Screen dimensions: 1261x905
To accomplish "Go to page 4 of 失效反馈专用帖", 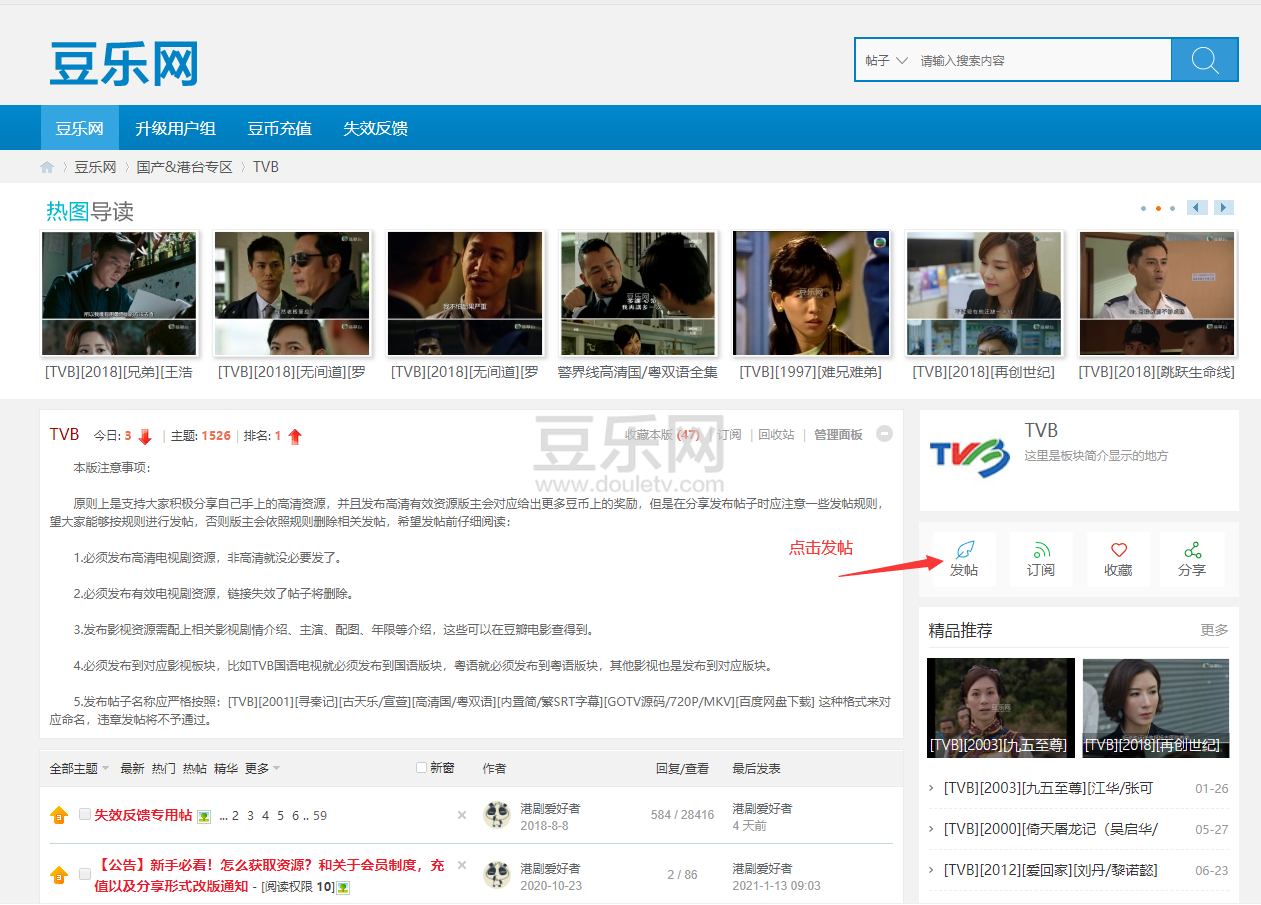I will click(265, 815).
